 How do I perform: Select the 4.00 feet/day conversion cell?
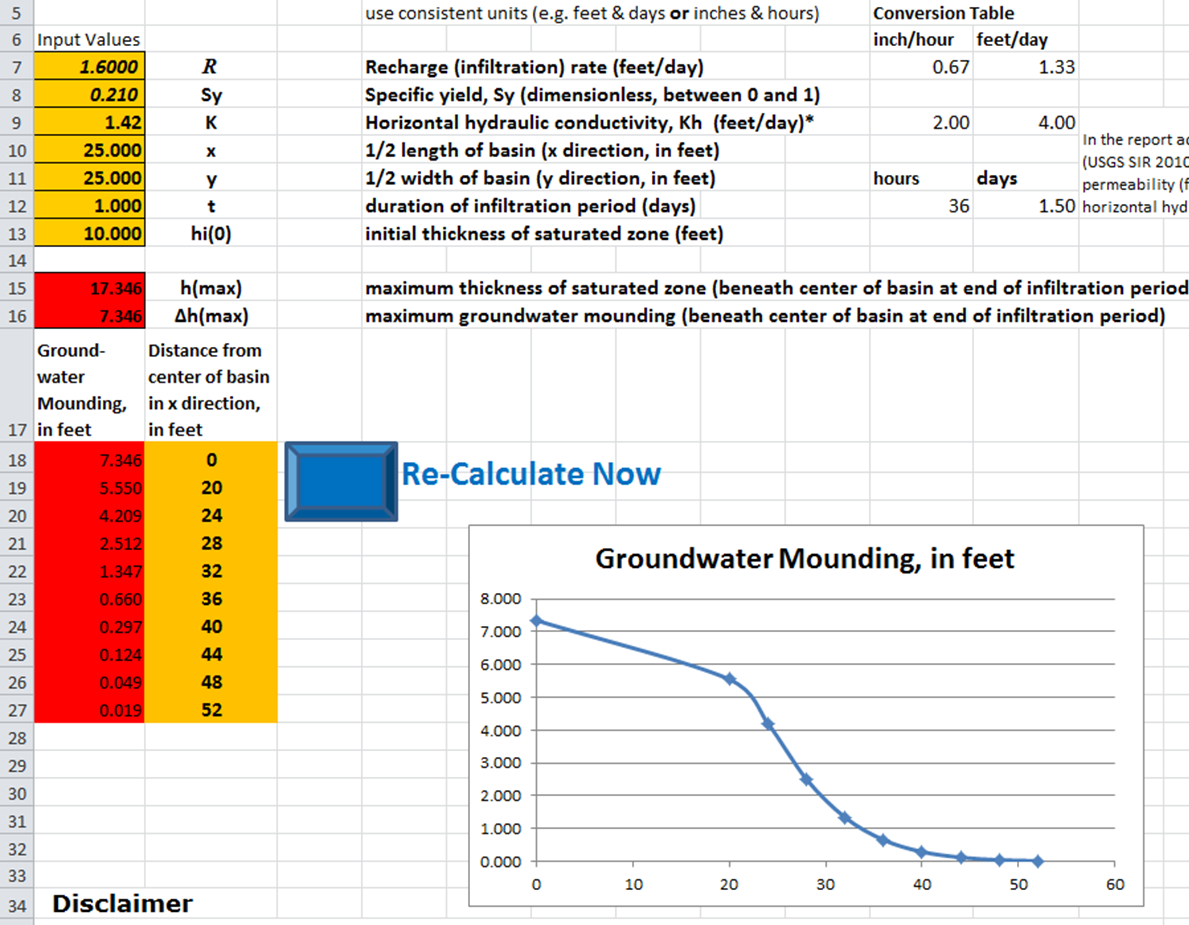[x=1026, y=123]
